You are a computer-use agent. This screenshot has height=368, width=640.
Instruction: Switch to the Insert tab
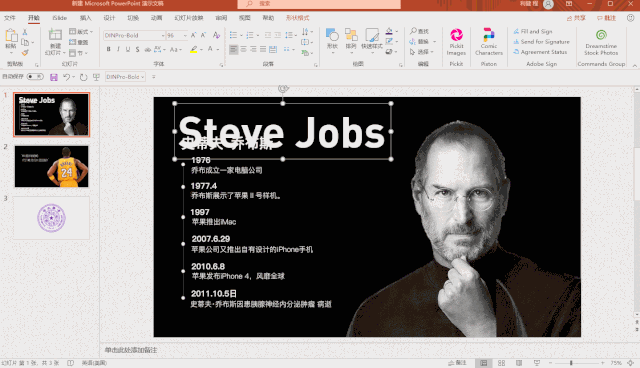click(x=85, y=18)
